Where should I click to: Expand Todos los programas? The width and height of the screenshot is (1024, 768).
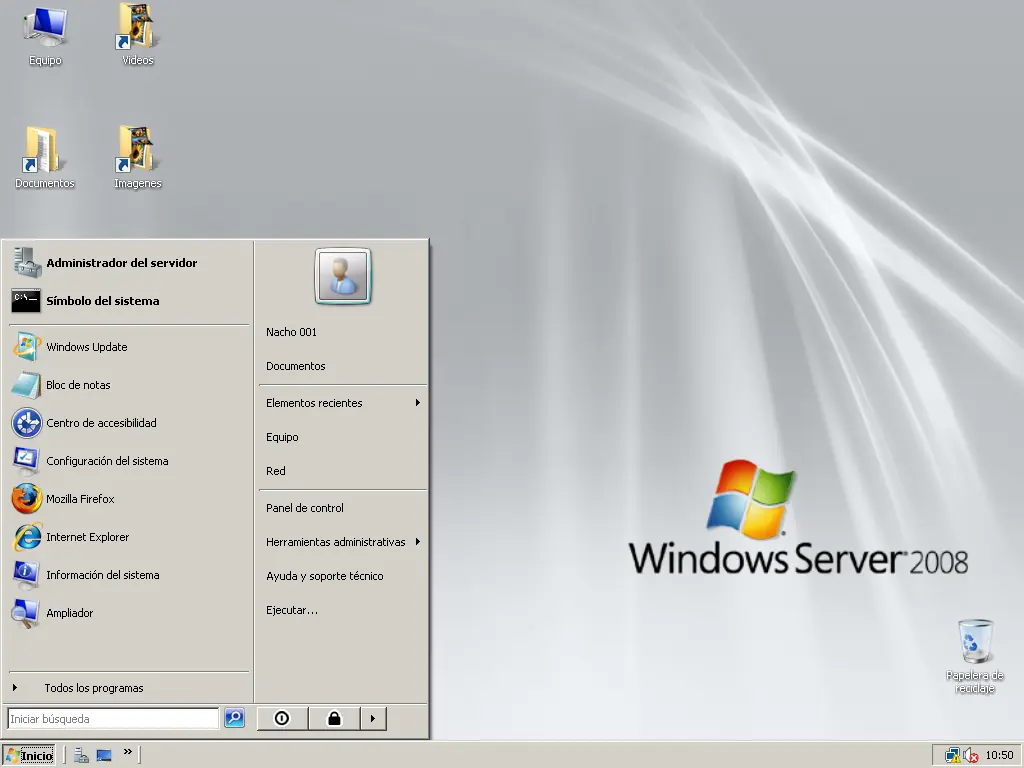click(x=129, y=688)
